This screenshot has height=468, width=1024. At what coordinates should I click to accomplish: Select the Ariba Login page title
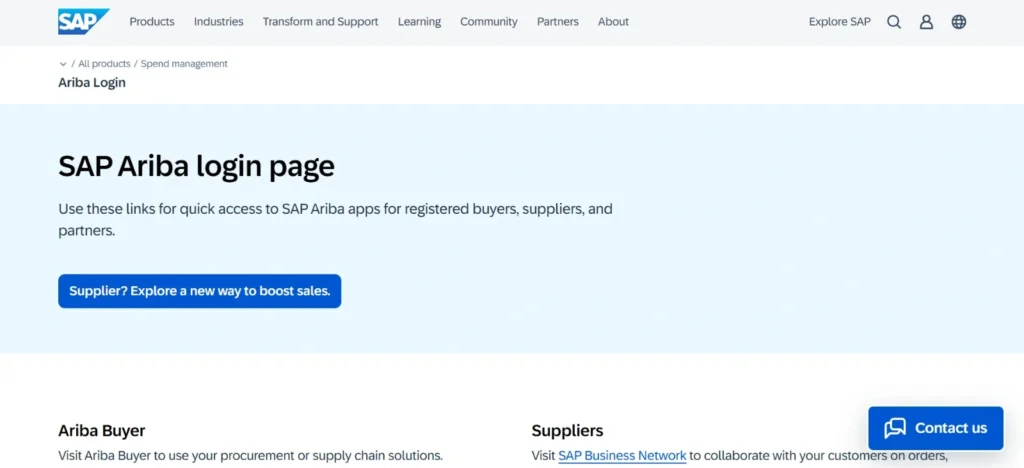click(x=92, y=83)
